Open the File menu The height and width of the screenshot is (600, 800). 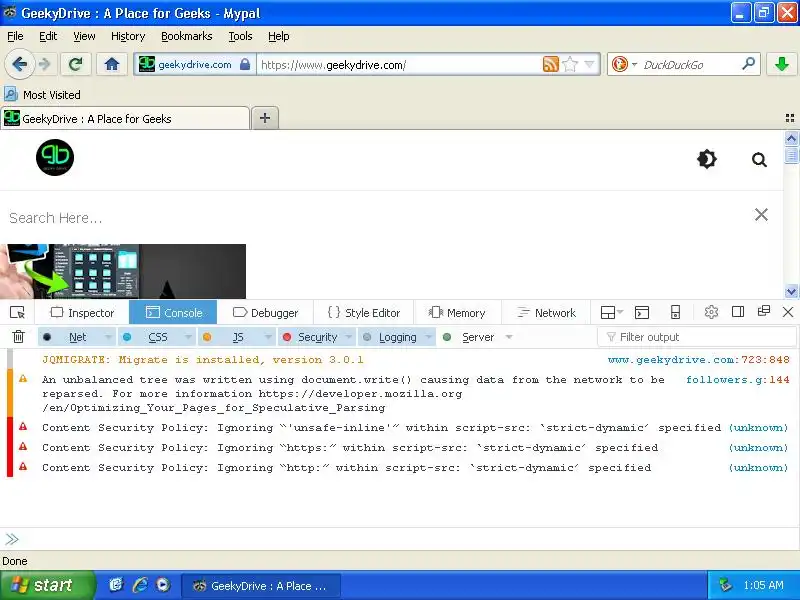(15, 36)
